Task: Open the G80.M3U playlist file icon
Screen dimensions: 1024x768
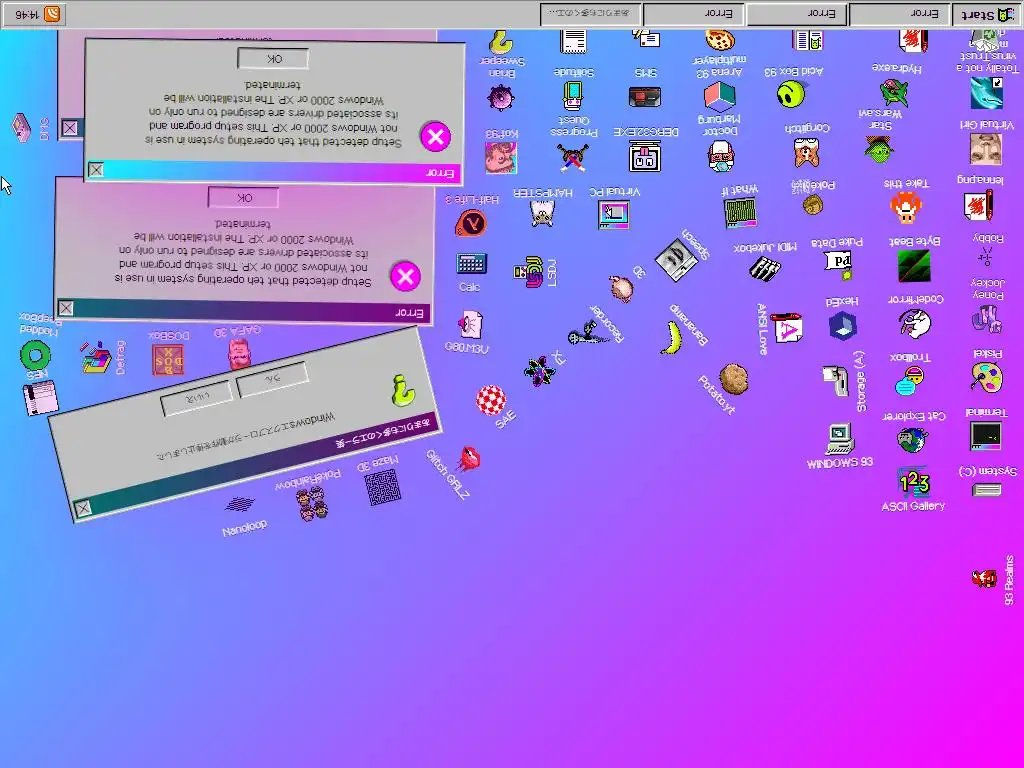Action: tap(470, 325)
